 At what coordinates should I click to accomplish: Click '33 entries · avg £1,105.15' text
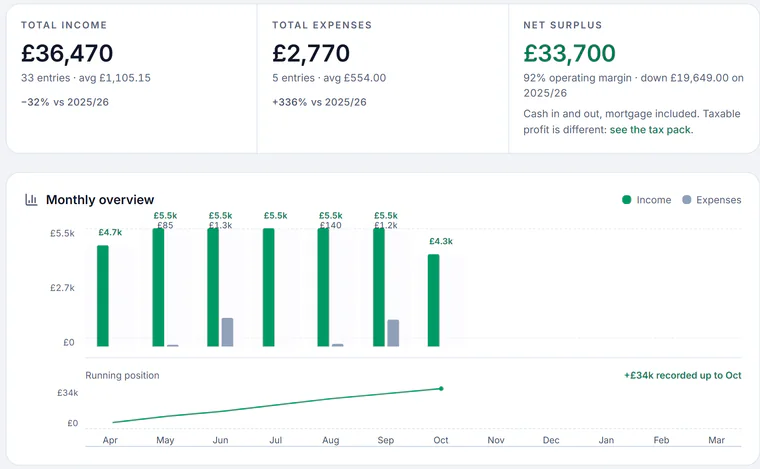point(86,78)
